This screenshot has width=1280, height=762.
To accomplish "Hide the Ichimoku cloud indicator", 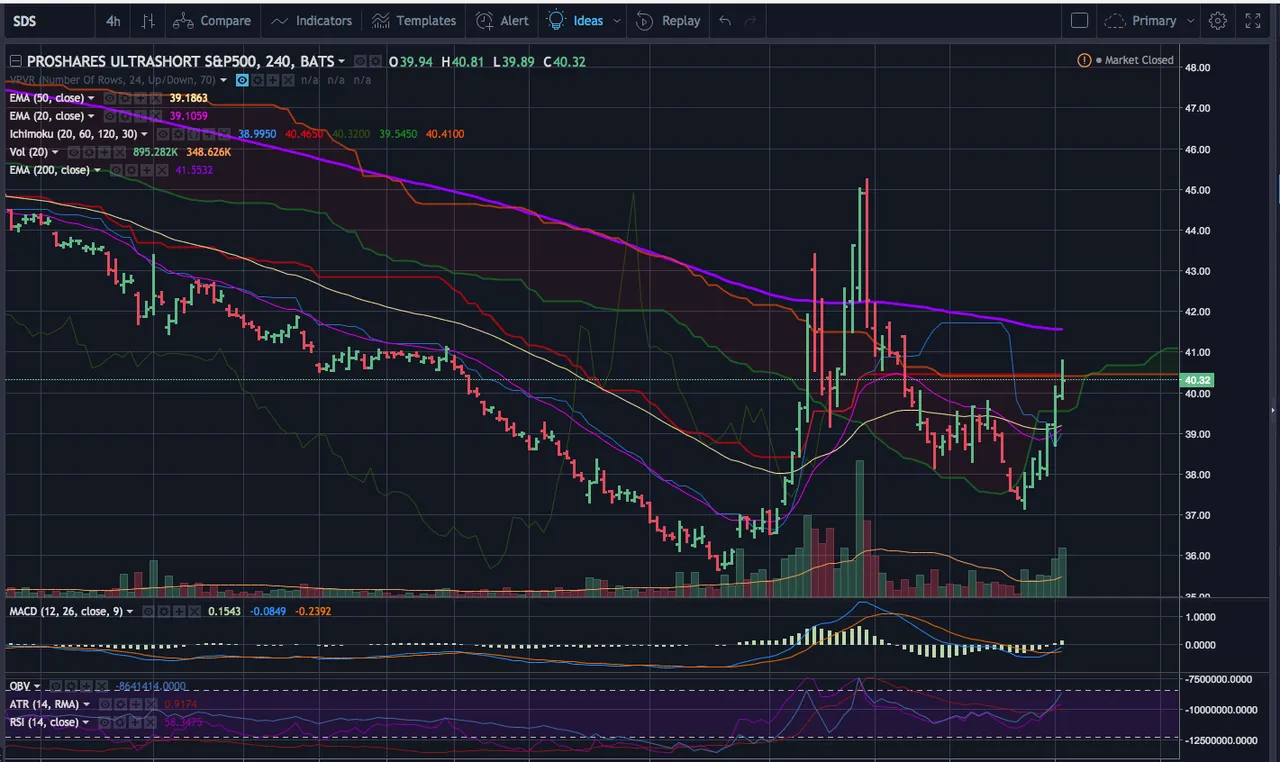I will [x=164, y=134].
